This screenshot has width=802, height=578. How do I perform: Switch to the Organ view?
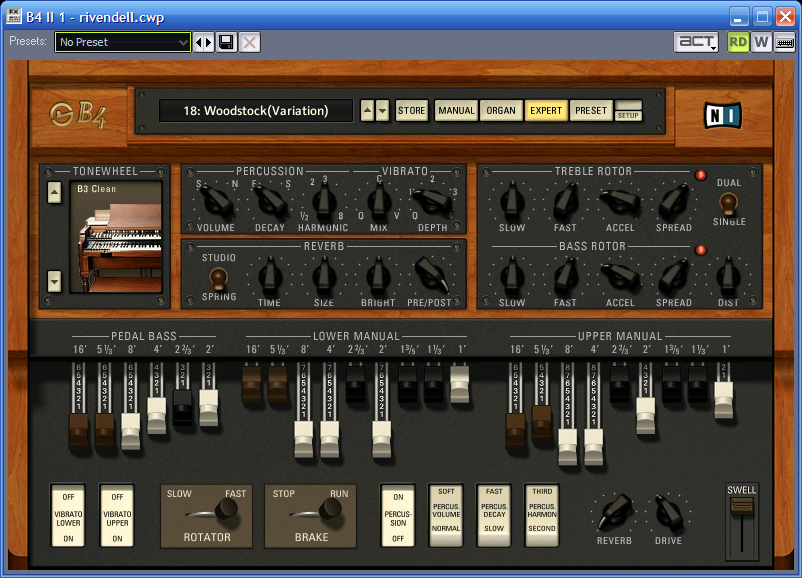click(501, 110)
